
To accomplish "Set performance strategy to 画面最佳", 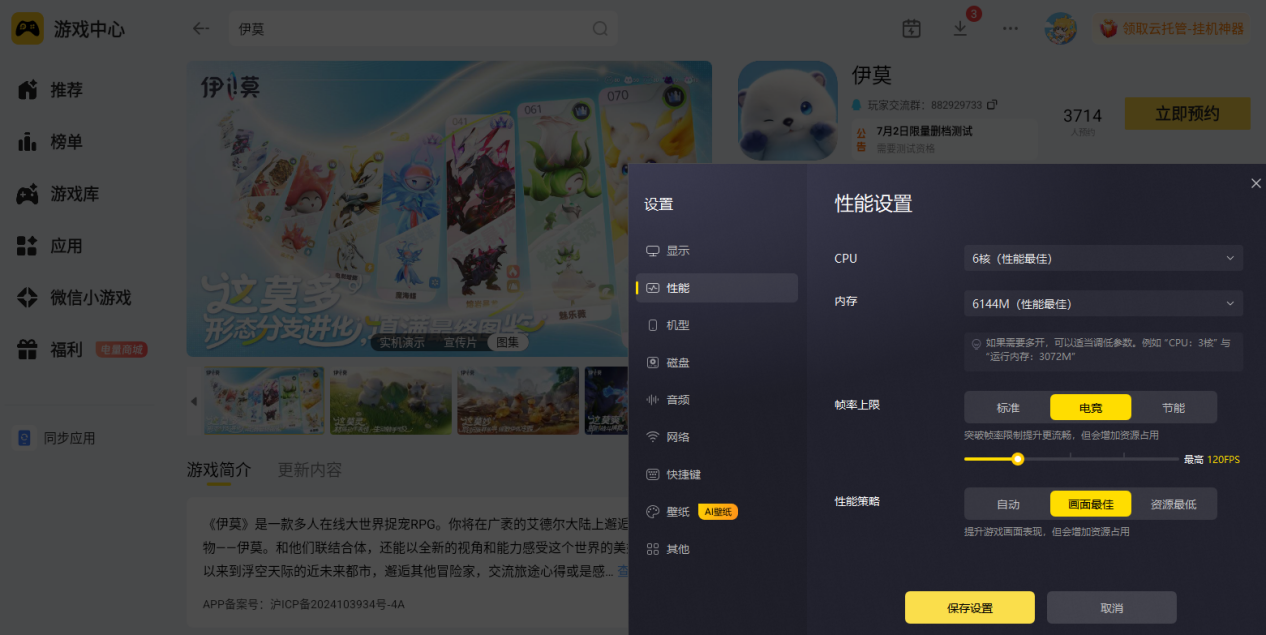I will coord(1090,504).
